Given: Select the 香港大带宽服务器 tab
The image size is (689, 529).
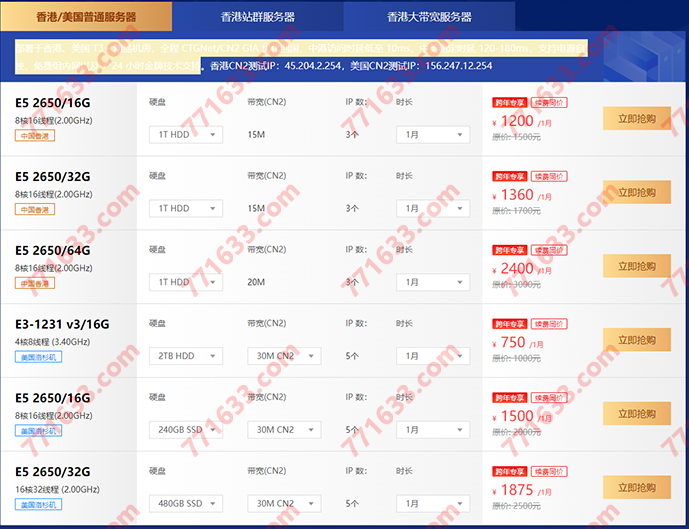Looking at the screenshot, I should tap(429, 17).
